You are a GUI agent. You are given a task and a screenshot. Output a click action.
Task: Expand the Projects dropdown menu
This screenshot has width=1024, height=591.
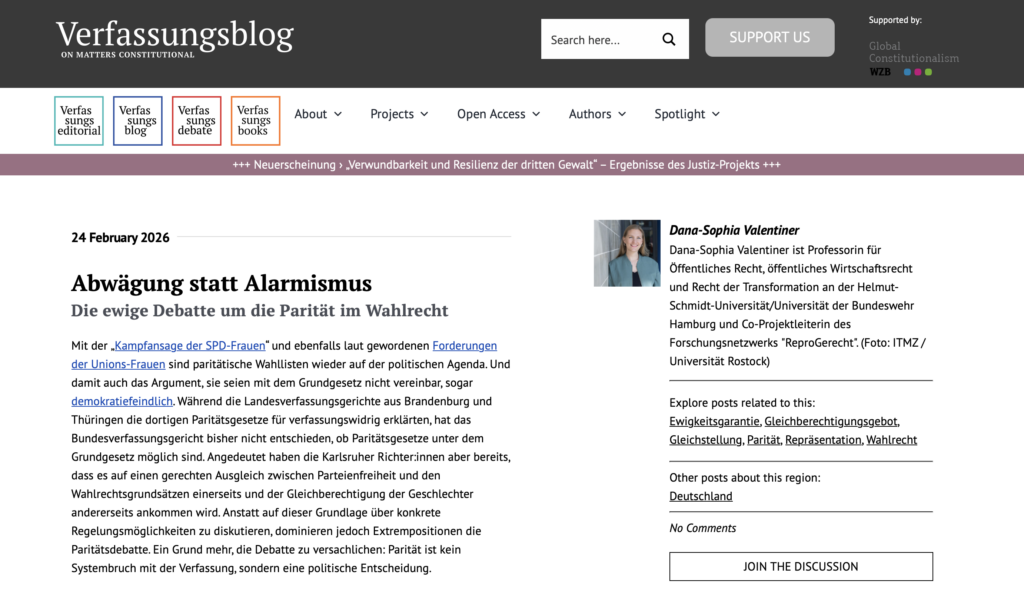(399, 114)
